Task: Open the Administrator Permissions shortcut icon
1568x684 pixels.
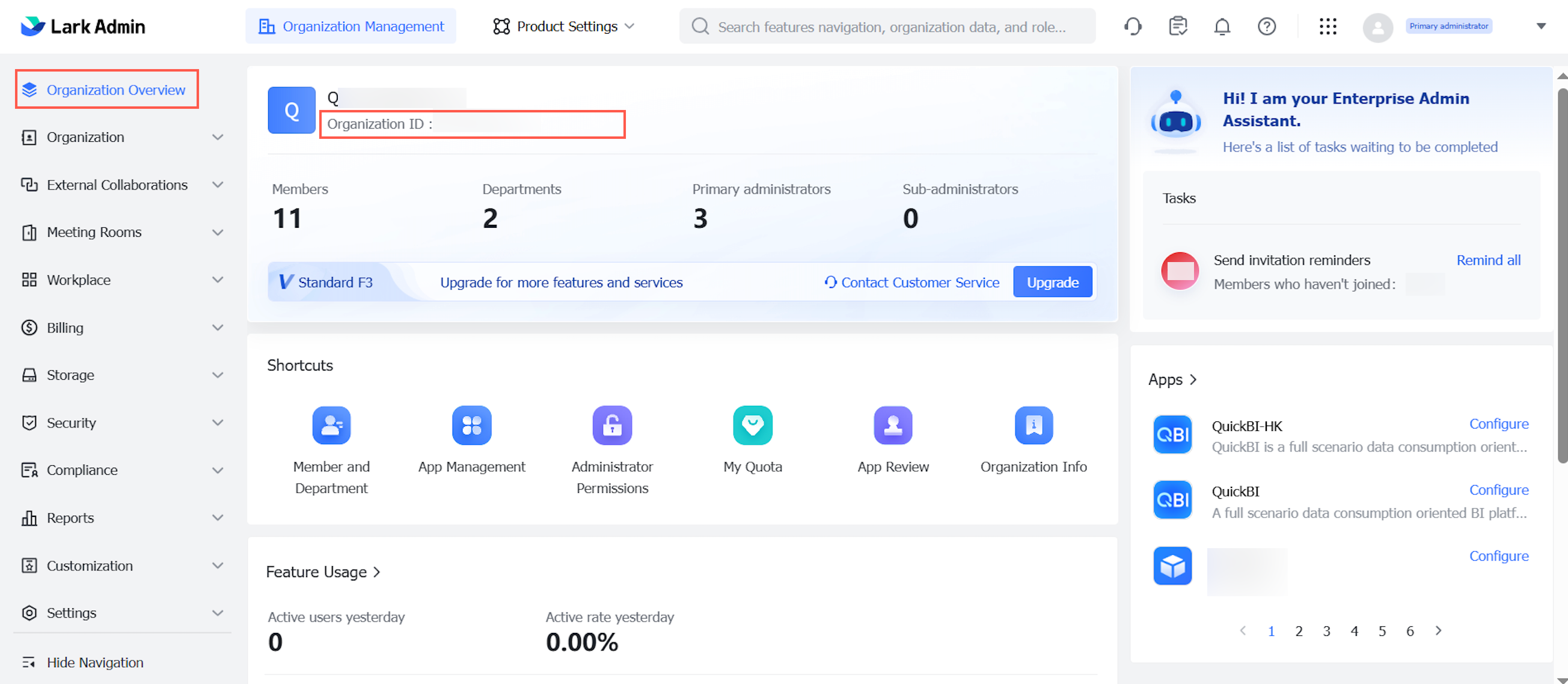Action: [x=611, y=426]
